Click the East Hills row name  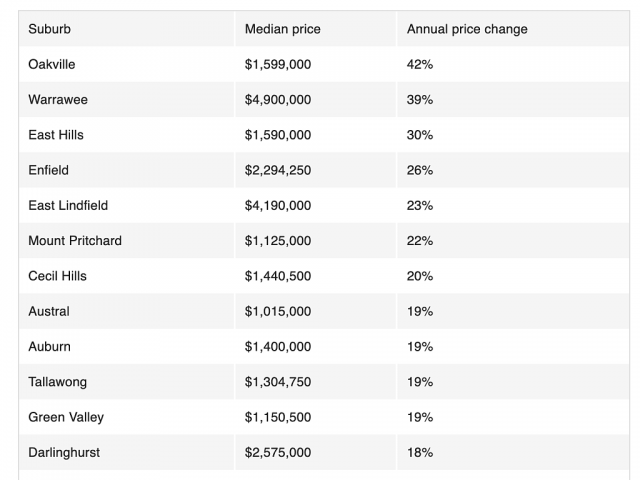[57, 135]
